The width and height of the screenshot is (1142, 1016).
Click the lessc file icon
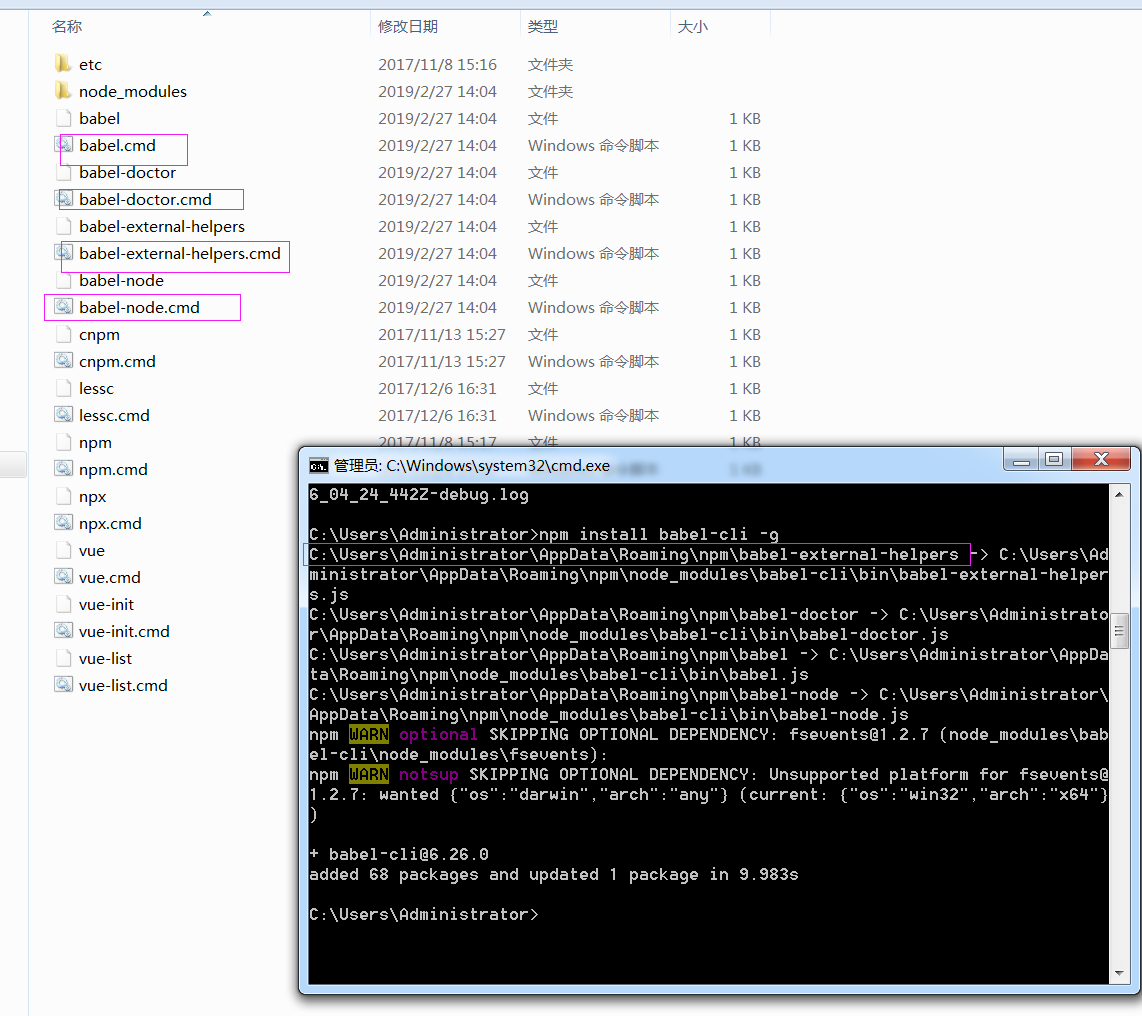tap(63, 388)
